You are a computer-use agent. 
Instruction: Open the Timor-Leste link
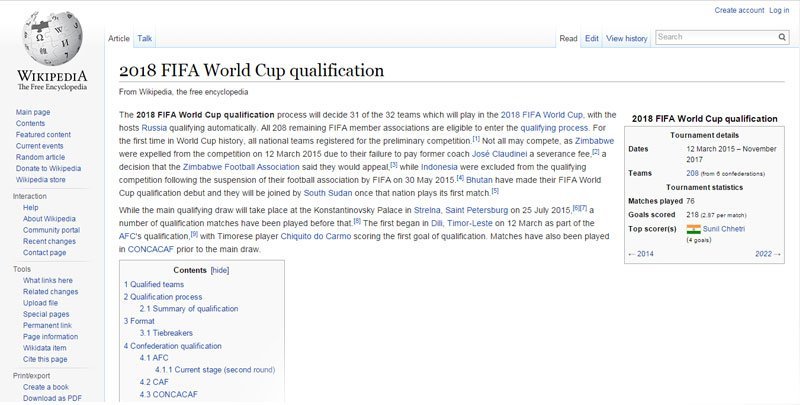coord(470,223)
